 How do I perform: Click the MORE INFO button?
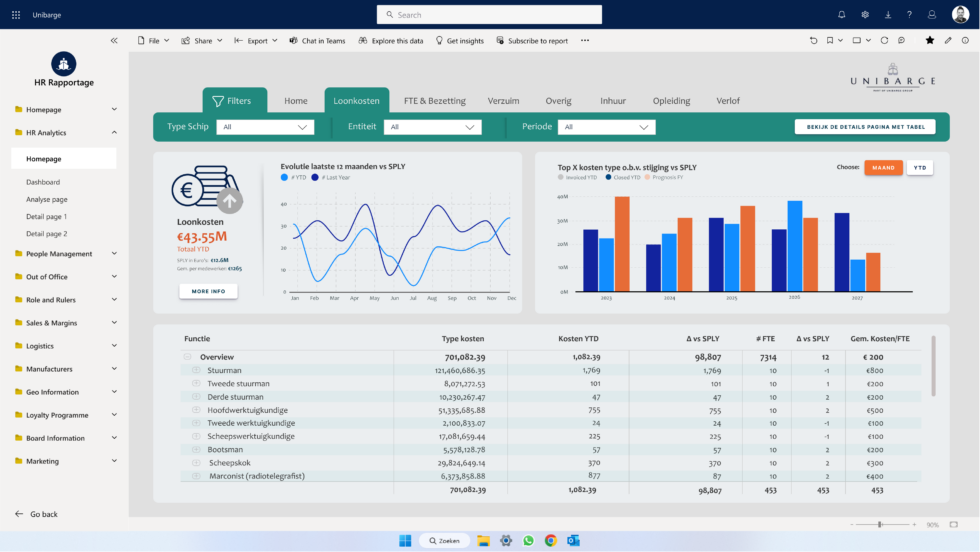pos(208,291)
